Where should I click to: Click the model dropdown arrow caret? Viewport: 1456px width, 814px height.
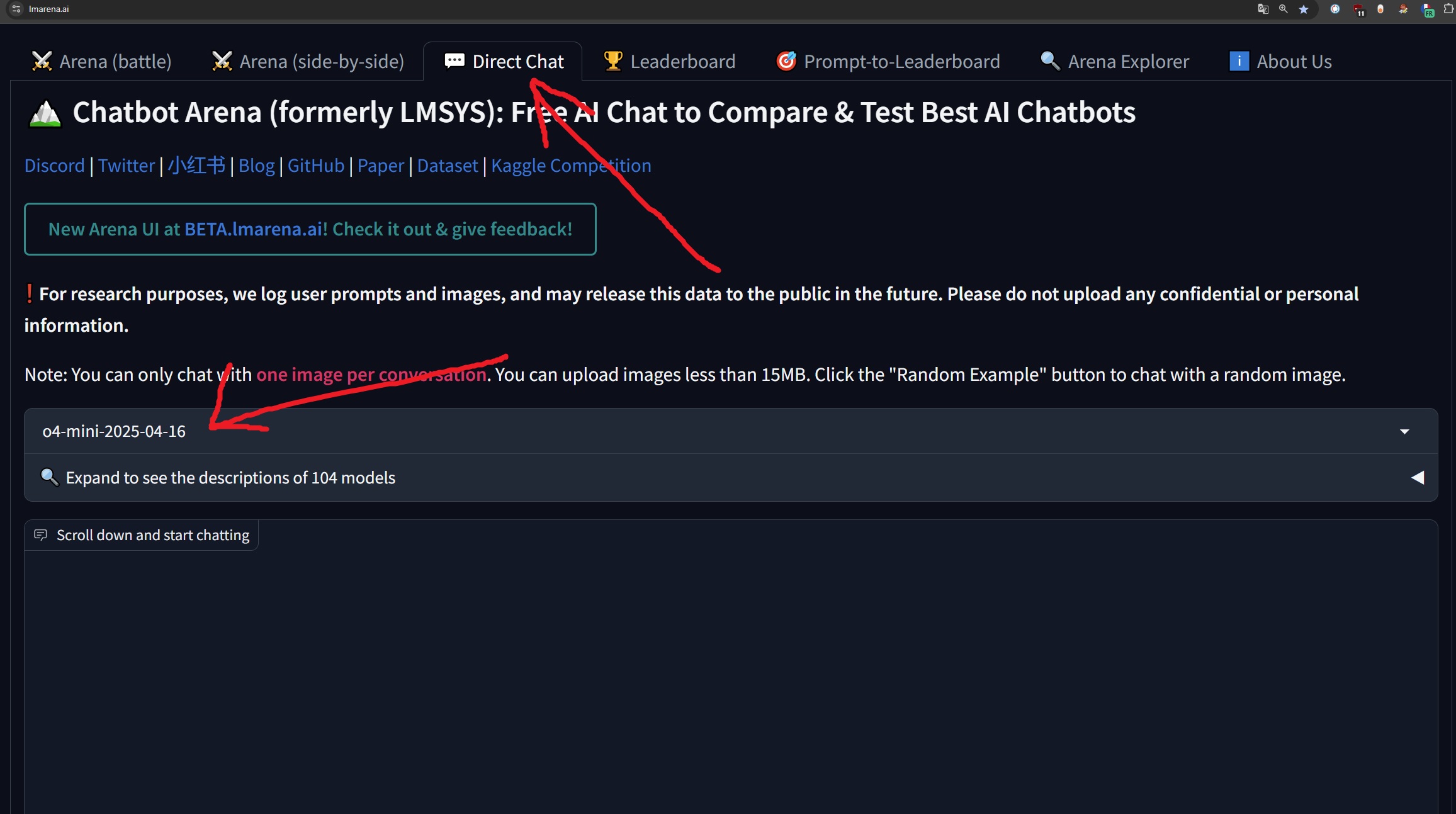pyautogui.click(x=1404, y=431)
